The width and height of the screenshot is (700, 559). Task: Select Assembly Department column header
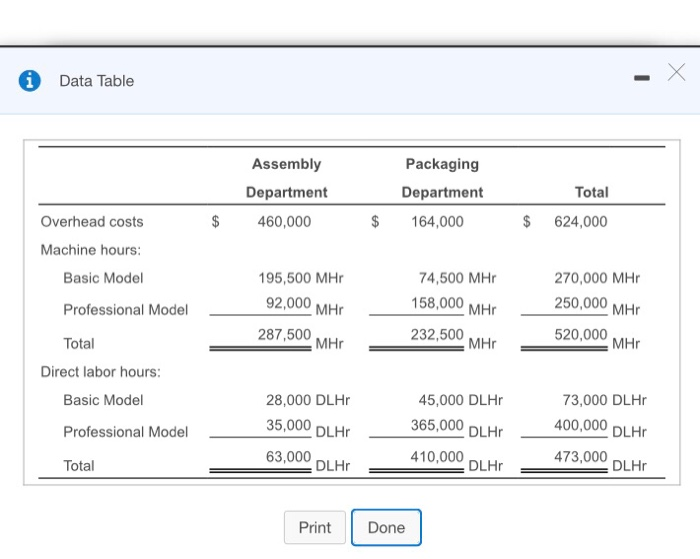[x=287, y=178]
